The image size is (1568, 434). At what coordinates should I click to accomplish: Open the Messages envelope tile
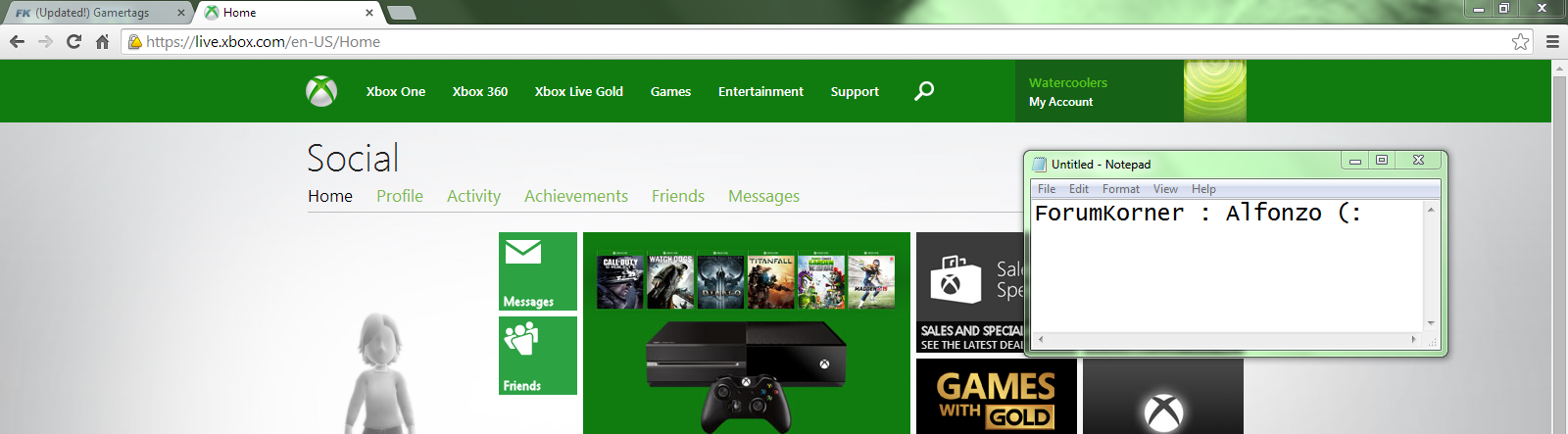tap(538, 271)
